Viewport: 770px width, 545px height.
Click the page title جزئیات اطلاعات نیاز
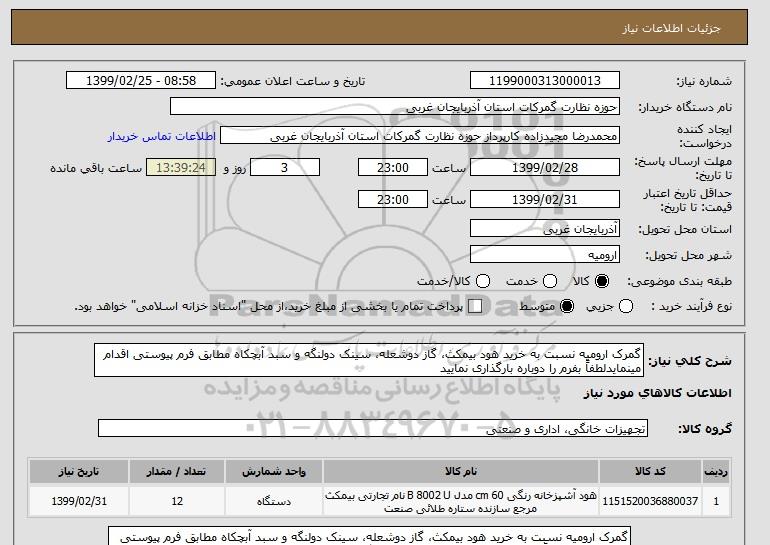671,28
